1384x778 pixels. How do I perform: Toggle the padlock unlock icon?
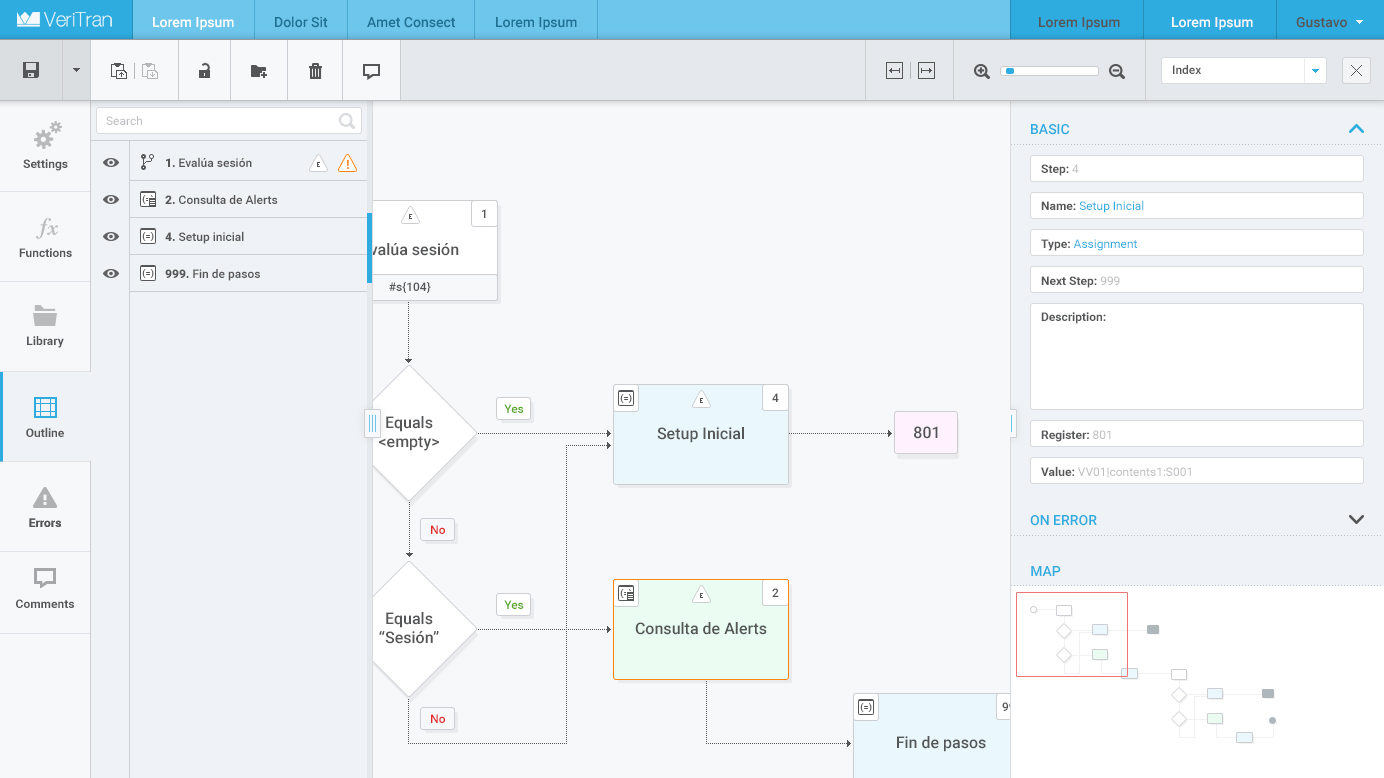pos(204,71)
